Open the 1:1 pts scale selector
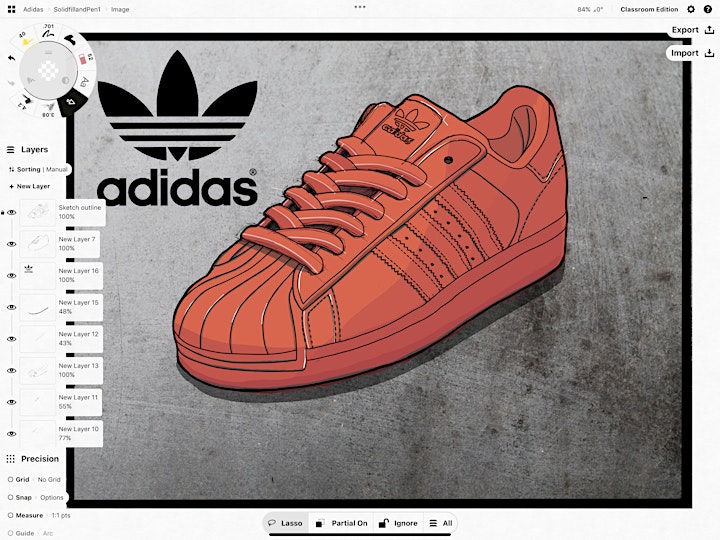 coord(61,515)
